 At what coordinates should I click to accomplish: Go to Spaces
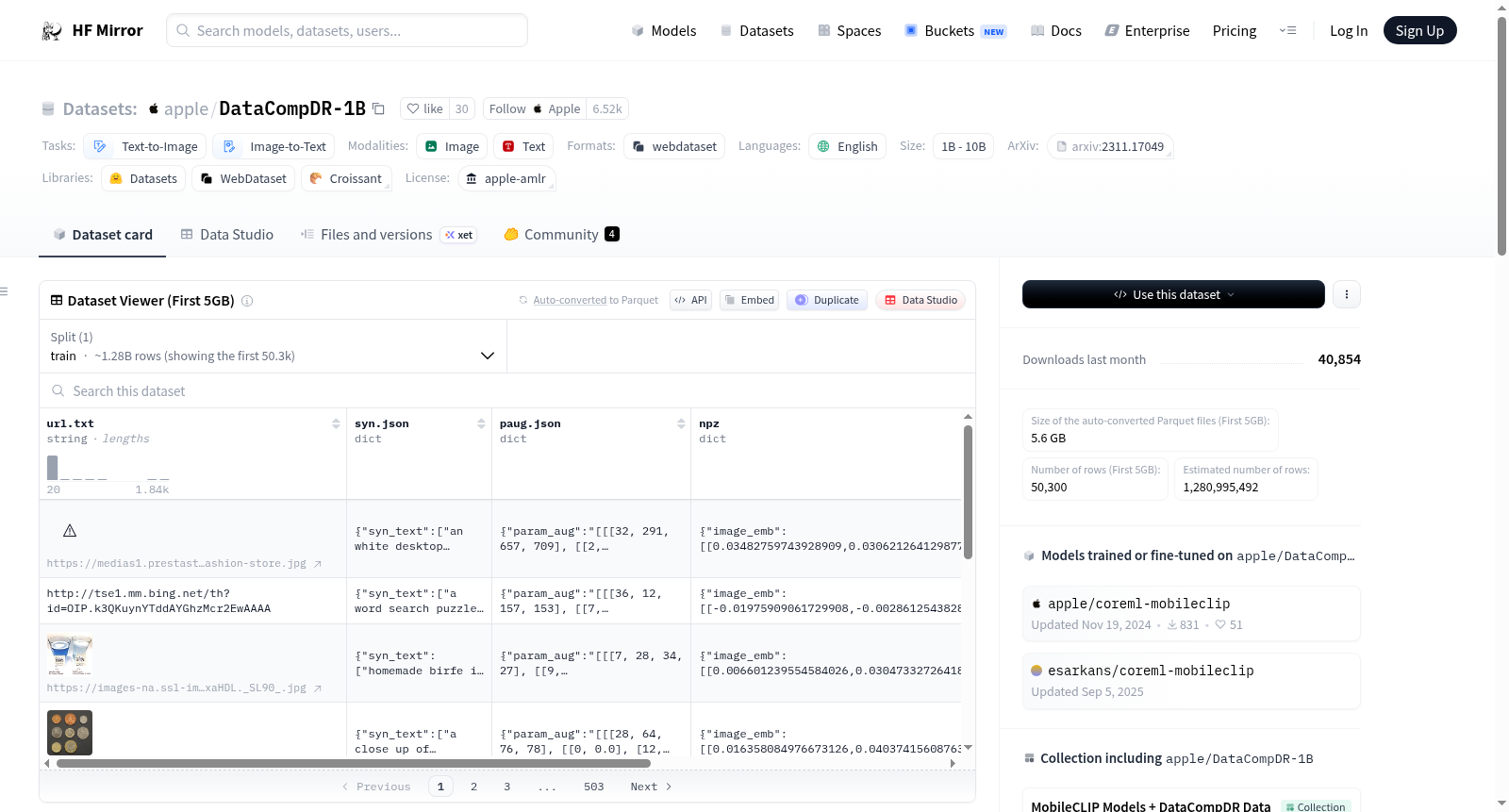pos(849,31)
